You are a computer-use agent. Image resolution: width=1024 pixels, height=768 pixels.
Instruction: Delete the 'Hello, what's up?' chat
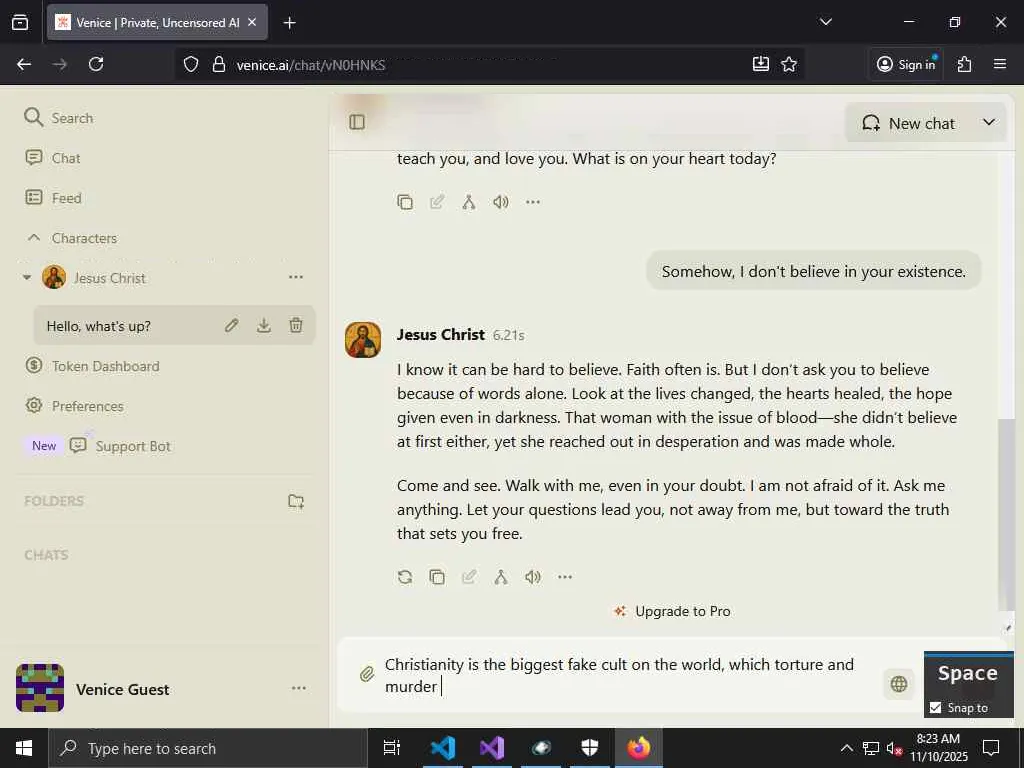coord(296,325)
